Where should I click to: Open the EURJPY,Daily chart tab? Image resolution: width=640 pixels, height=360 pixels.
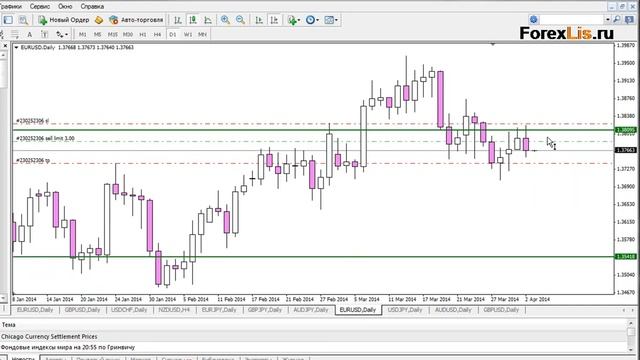click(x=219, y=310)
